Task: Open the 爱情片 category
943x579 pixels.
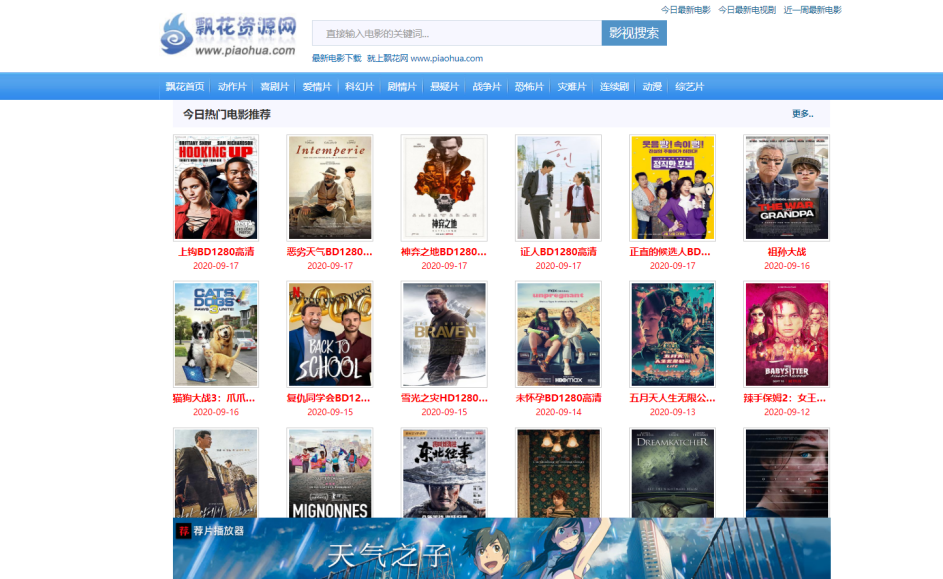Action: [x=317, y=87]
